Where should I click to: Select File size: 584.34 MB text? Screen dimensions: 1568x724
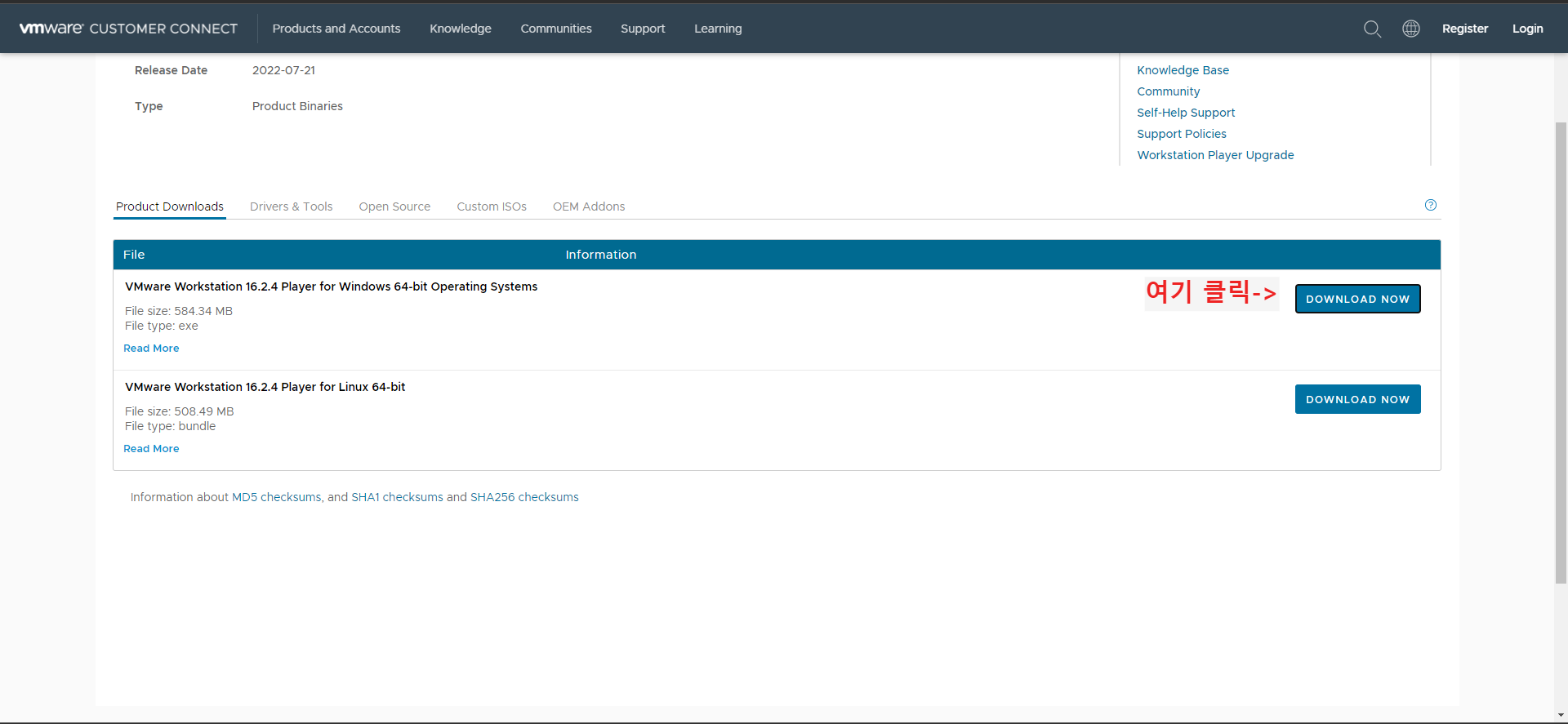click(x=179, y=311)
